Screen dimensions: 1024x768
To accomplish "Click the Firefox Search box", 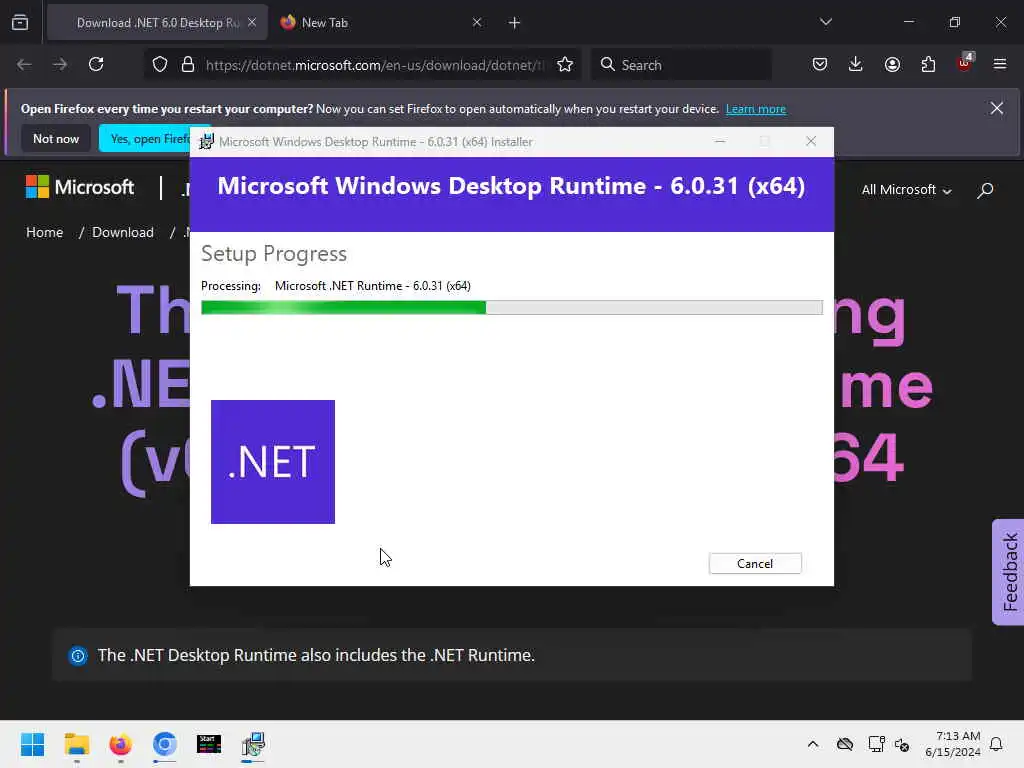I will click(x=681, y=65).
